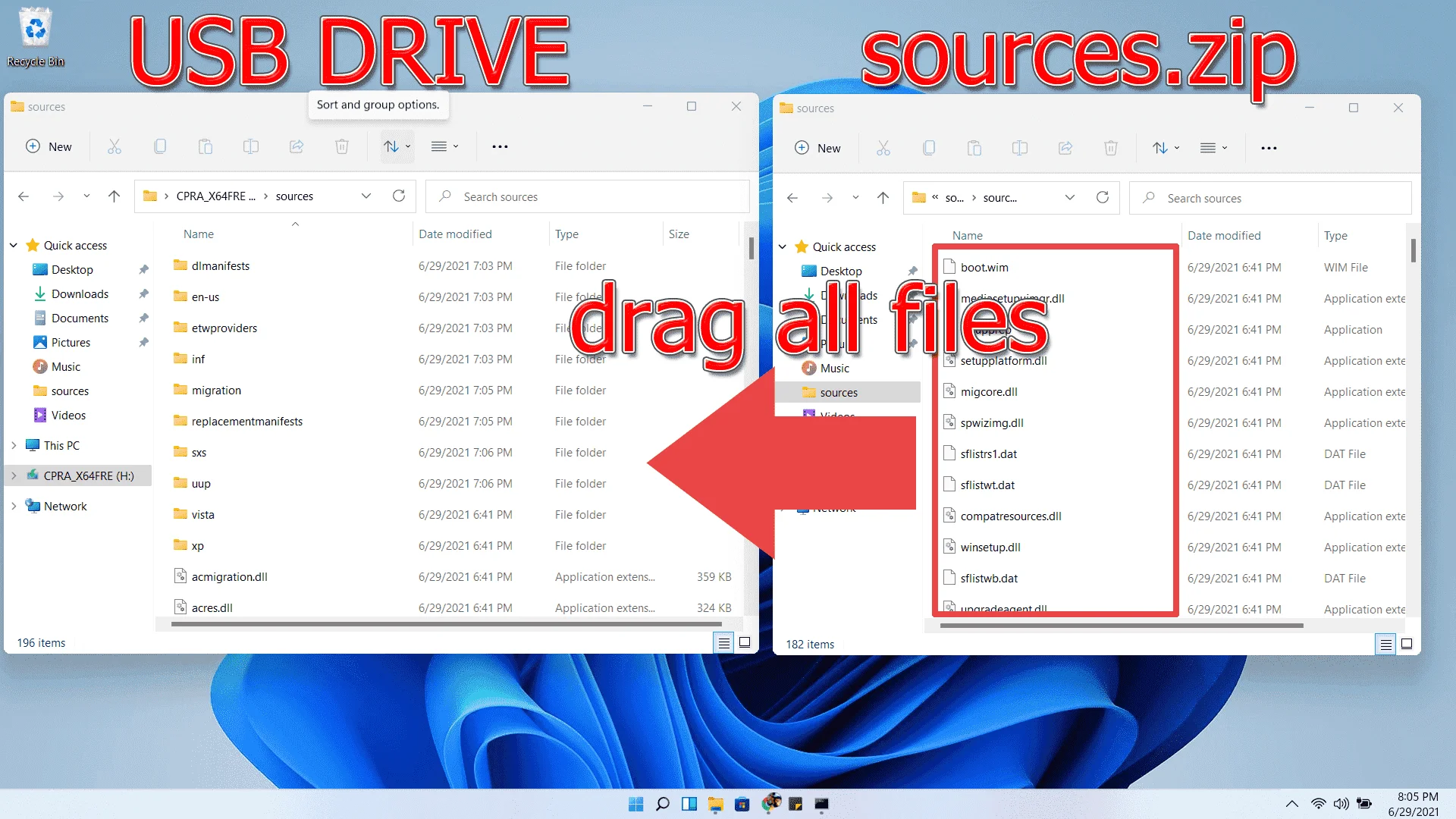Click the Rename icon in right Explorer window
The image size is (1456, 819).
click(1020, 148)
